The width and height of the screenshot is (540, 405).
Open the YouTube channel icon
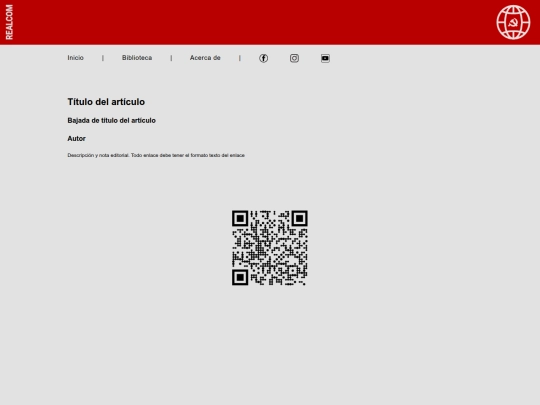click(325, 58)
